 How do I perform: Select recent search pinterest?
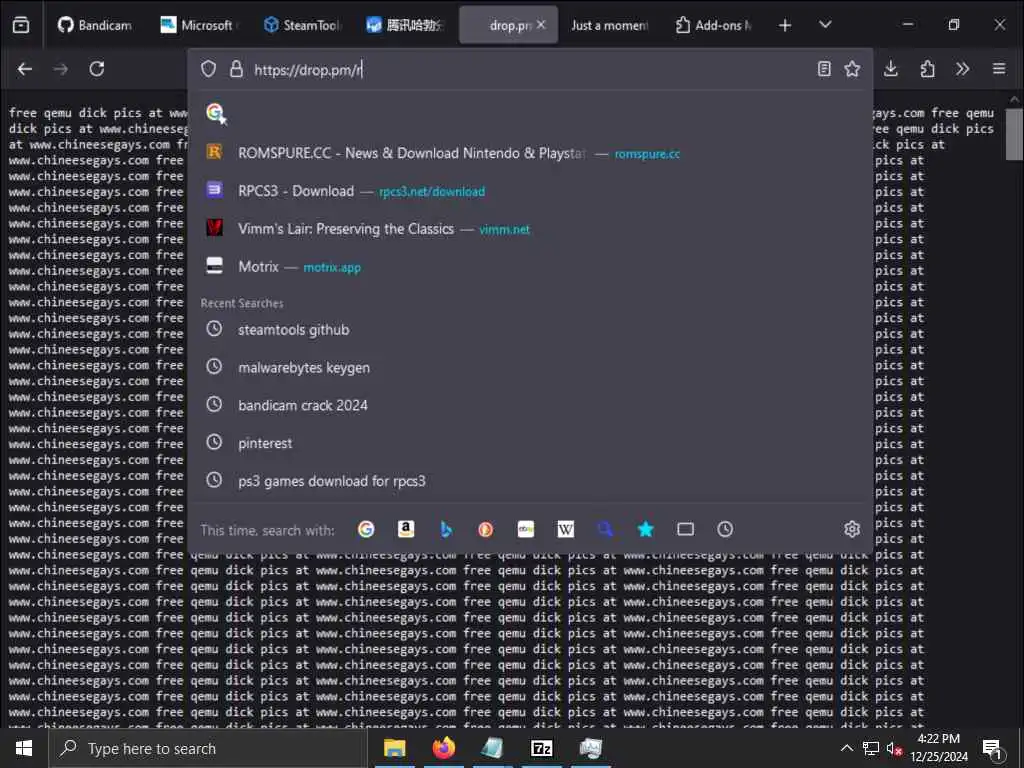tap(530, 443)
